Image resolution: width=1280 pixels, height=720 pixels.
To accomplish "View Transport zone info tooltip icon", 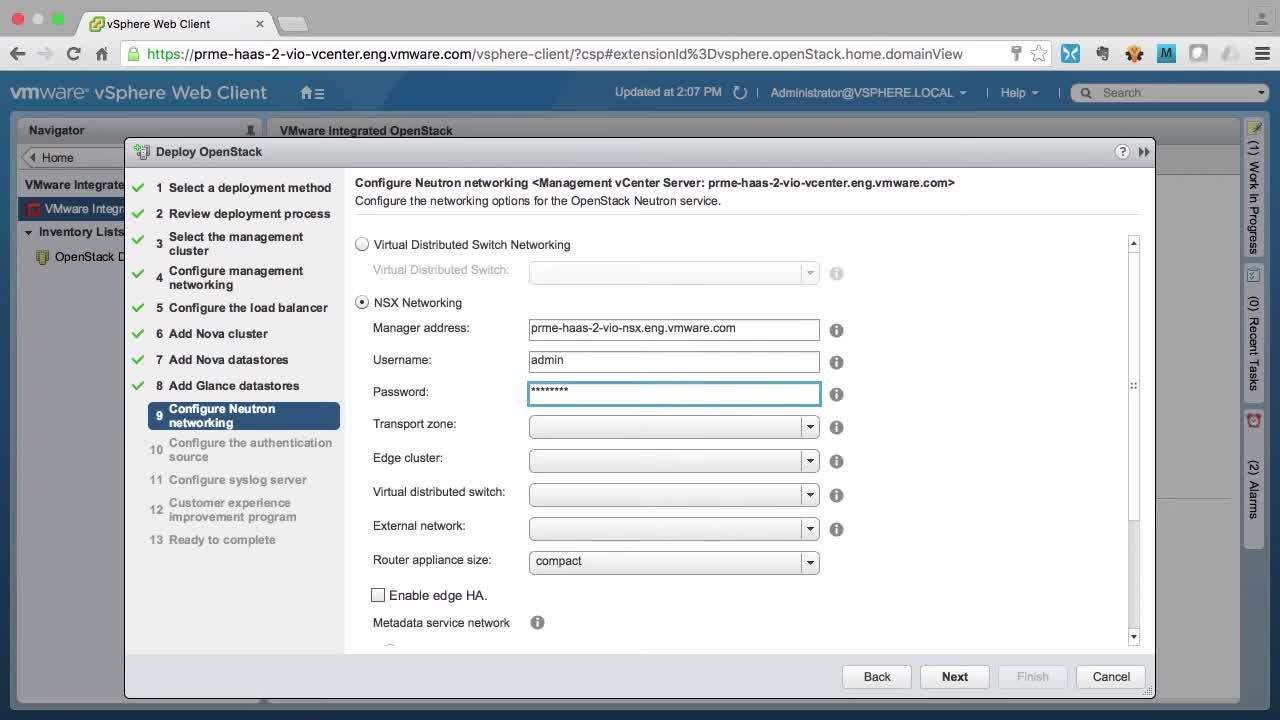I will click(836, 427).
